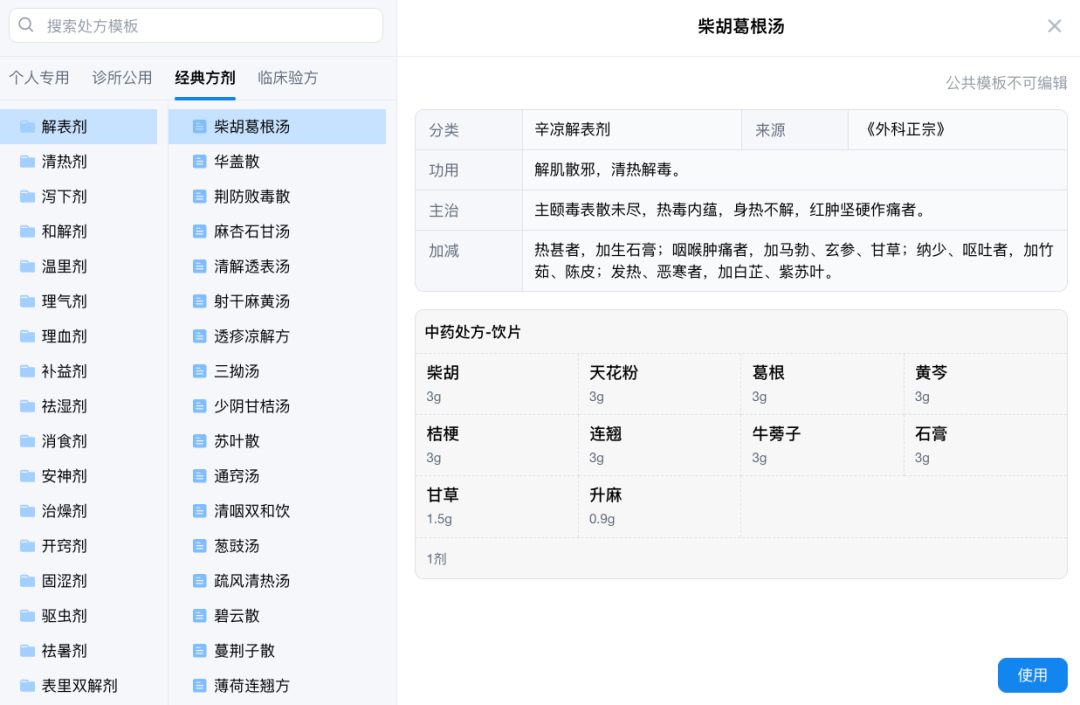Click the document icon beside 麻杏石甘汤
The height and width of the screenshot is (705, 1080).
point(199,232)
